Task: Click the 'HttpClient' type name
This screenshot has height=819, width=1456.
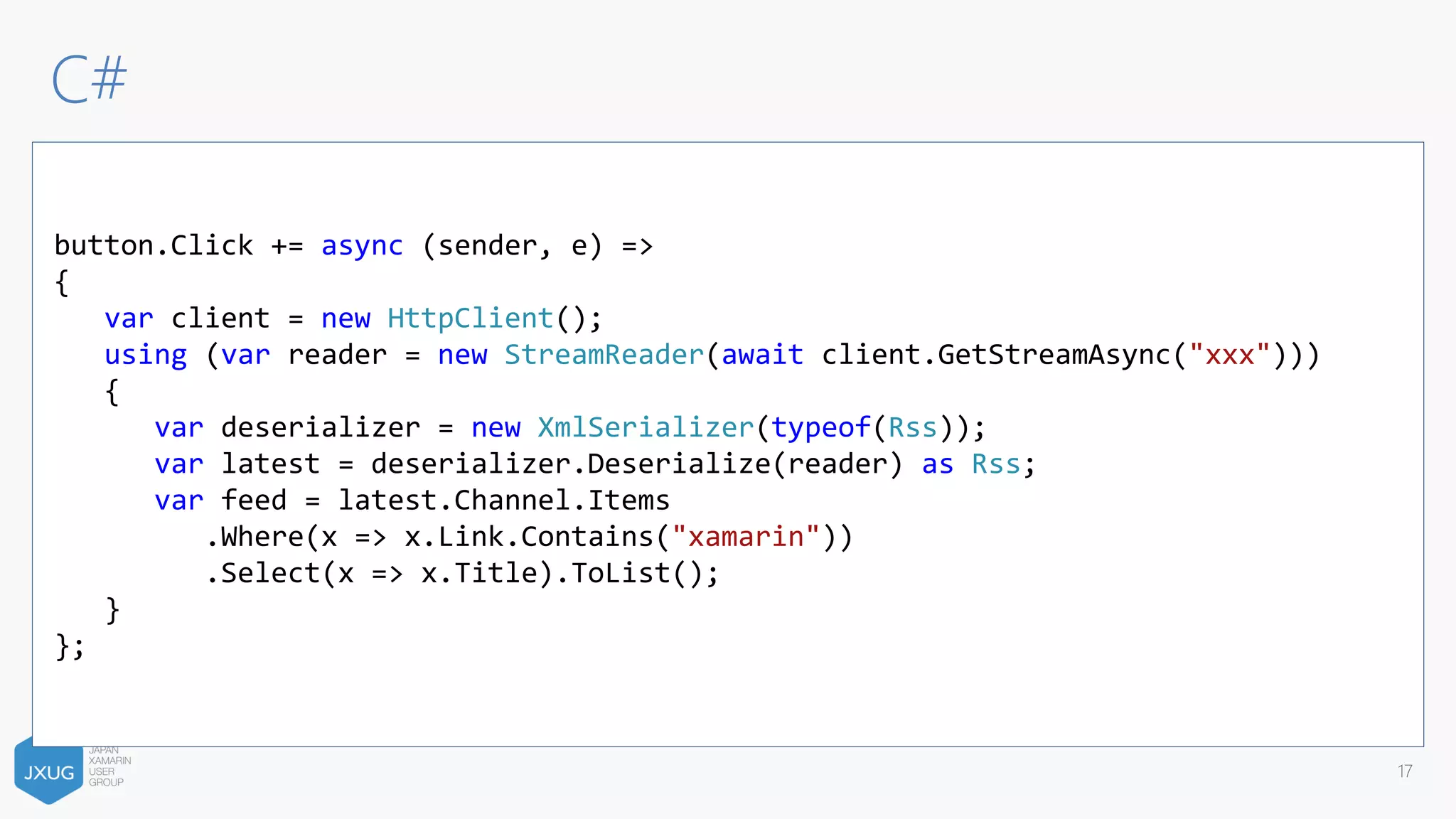Action: 471,318
